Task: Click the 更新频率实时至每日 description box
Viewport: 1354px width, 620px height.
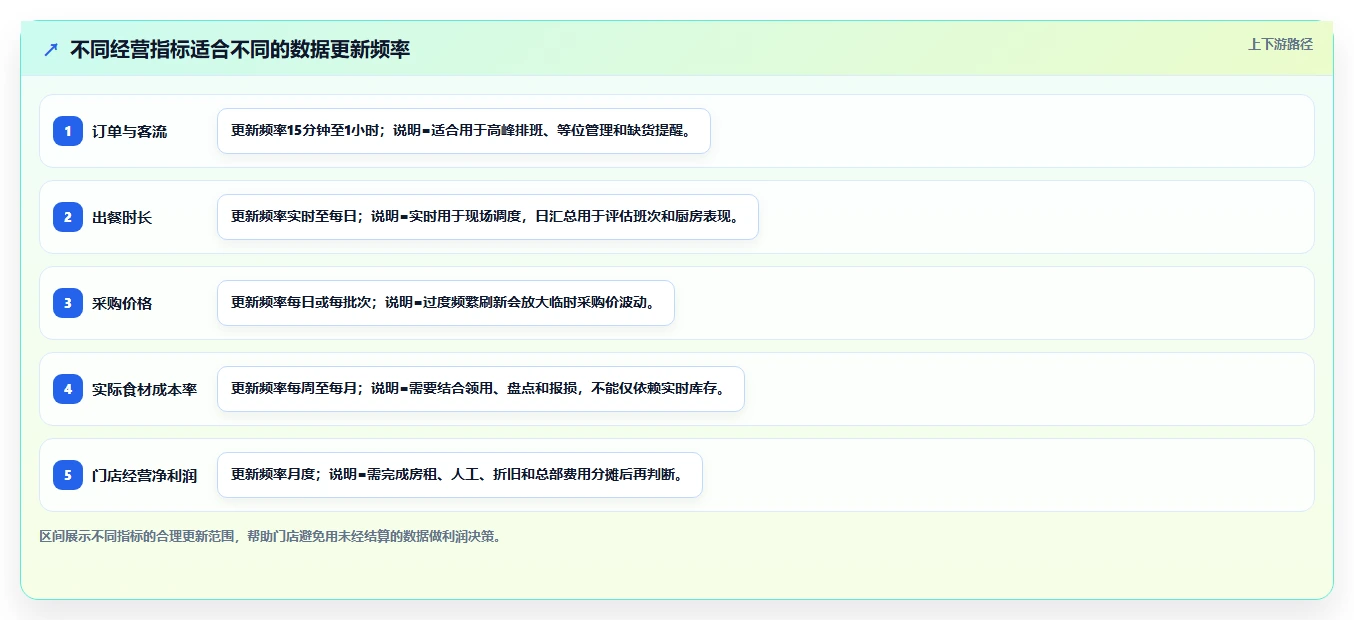Action: tap(488, 217)
